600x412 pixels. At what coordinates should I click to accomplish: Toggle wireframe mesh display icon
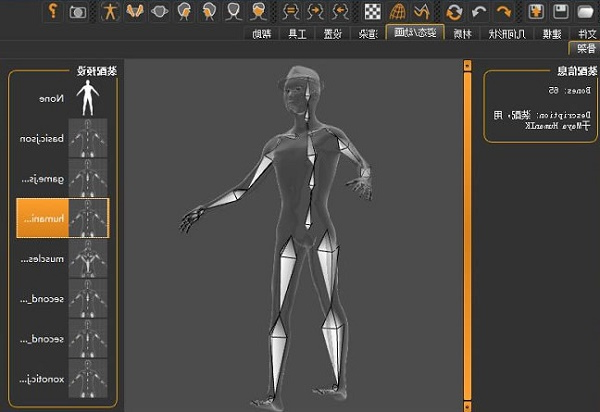point(397,11)
